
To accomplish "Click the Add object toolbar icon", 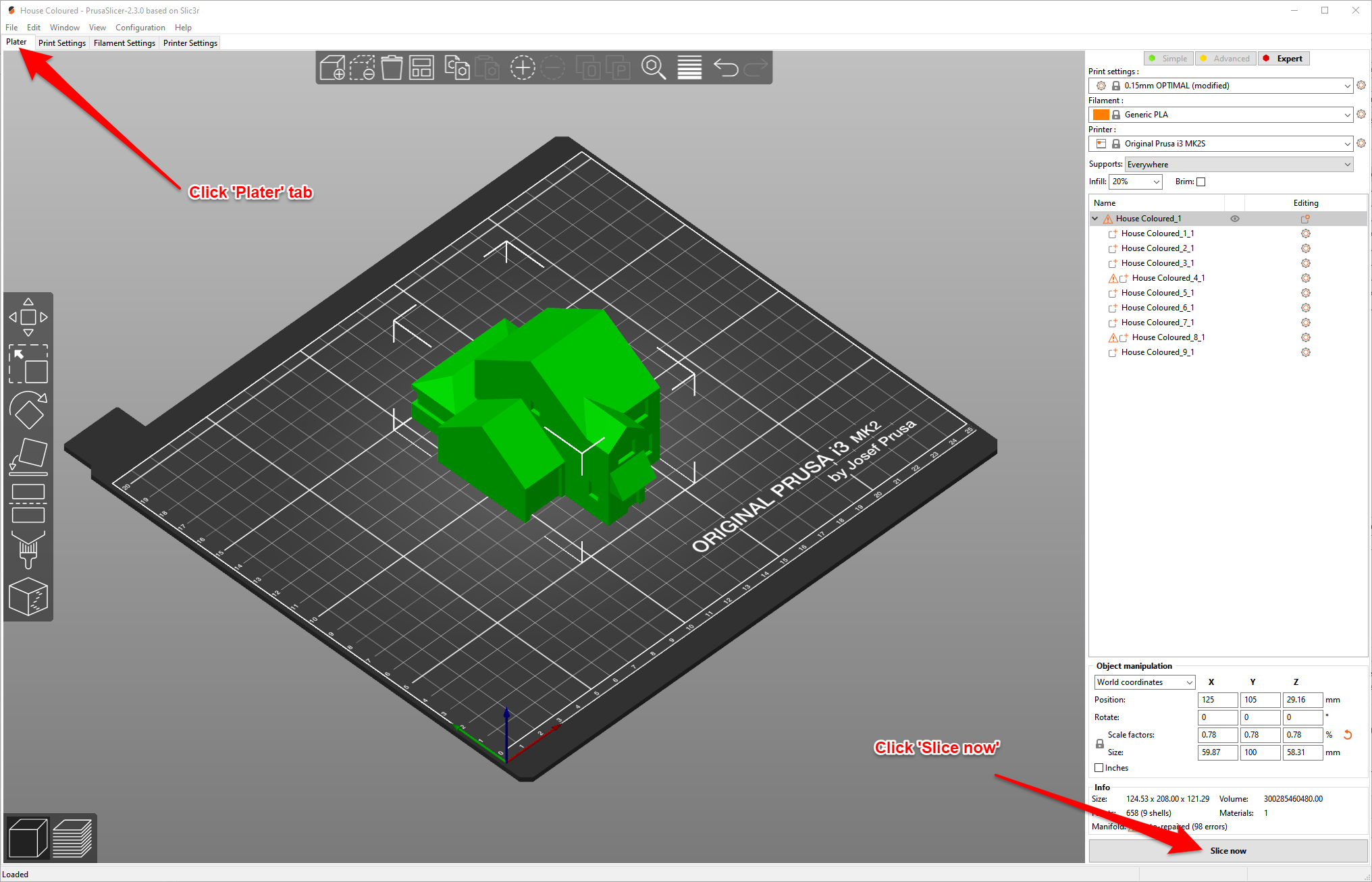I will point(332,68).
